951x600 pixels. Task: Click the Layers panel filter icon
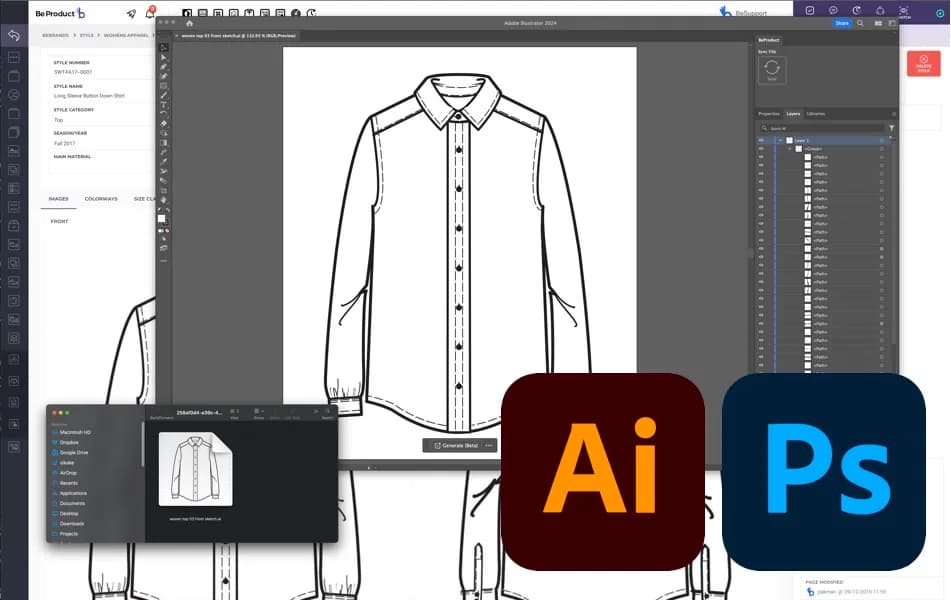click(x=891, y=128)
